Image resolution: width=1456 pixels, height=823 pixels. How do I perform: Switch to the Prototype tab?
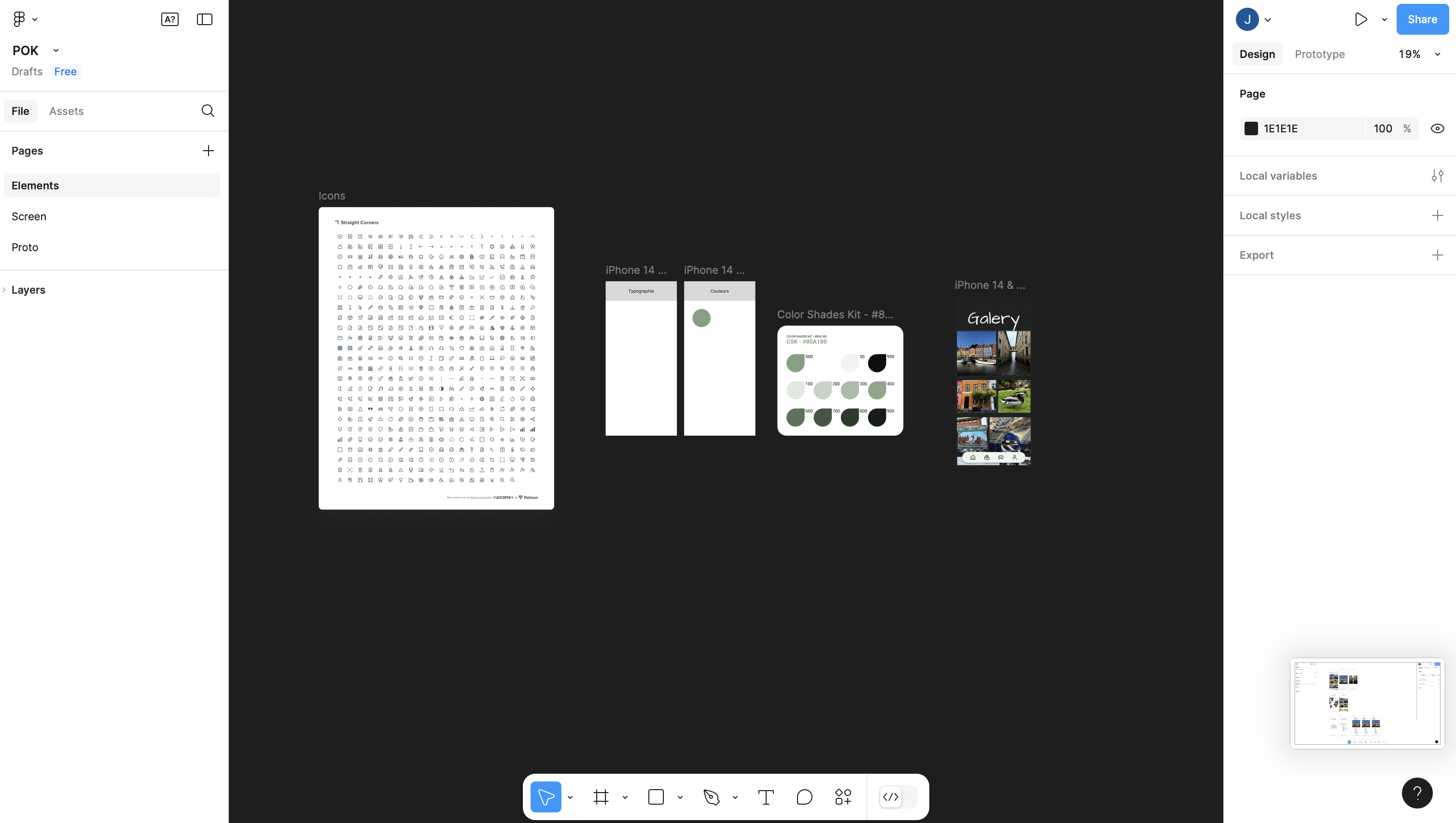[1319, 54]
